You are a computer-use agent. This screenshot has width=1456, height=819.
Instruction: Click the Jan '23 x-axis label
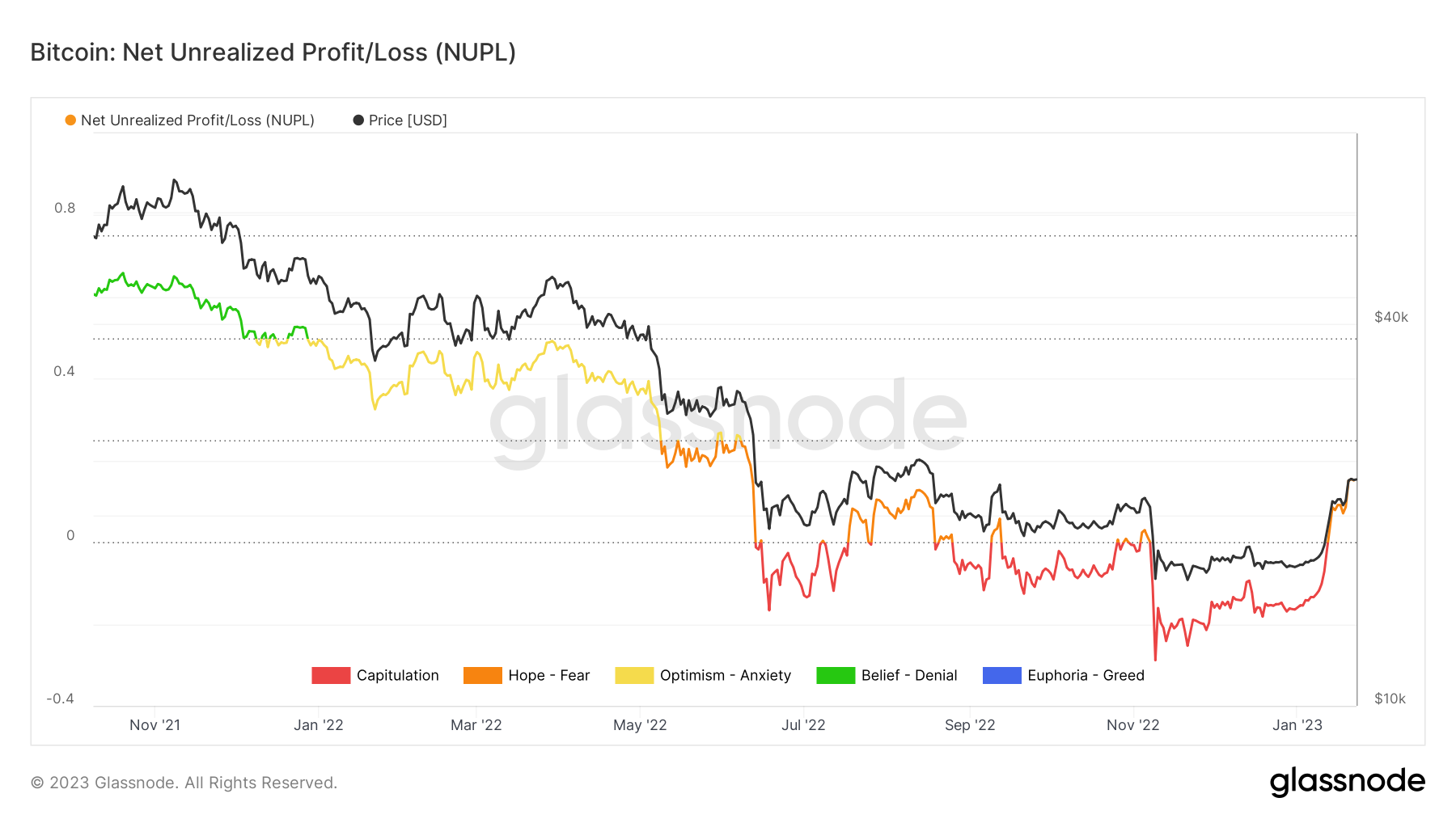(1297, 725)
